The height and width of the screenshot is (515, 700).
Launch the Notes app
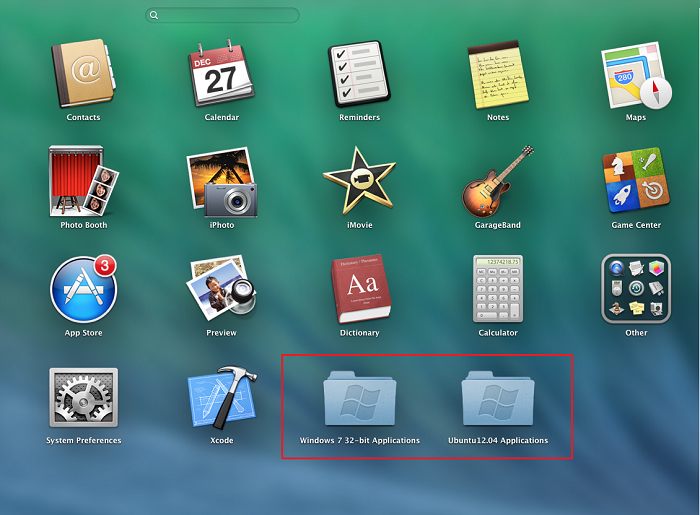(x=498, y=75)
